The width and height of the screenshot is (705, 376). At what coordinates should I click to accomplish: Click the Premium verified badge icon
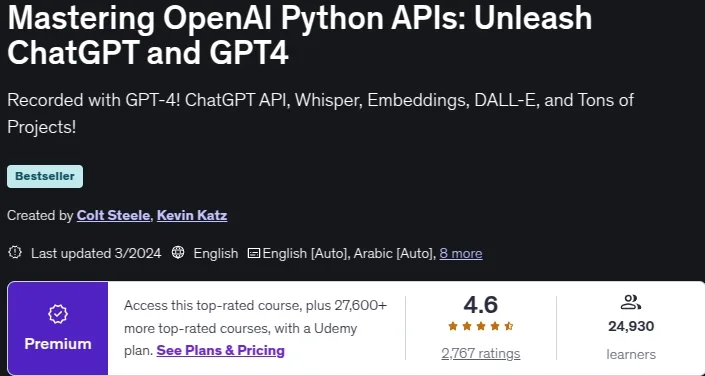click(58, 314)
